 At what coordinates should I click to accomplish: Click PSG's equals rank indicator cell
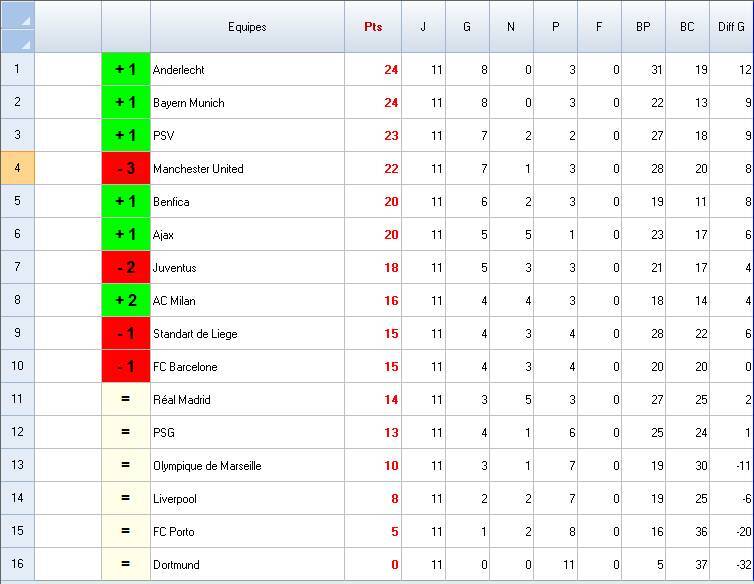coord(126,433)
